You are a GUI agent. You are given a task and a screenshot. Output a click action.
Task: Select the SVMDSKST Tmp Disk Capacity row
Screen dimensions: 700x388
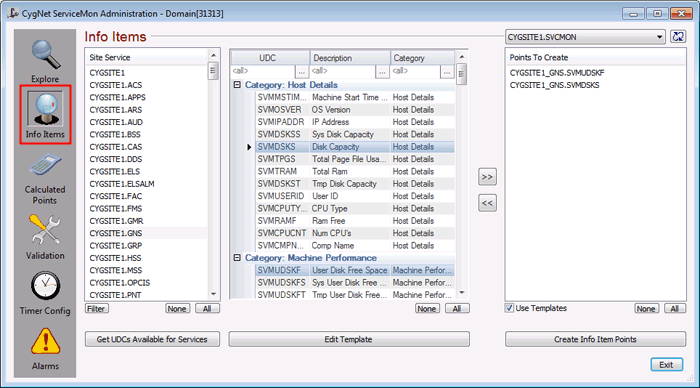click(x=355, y=184)
